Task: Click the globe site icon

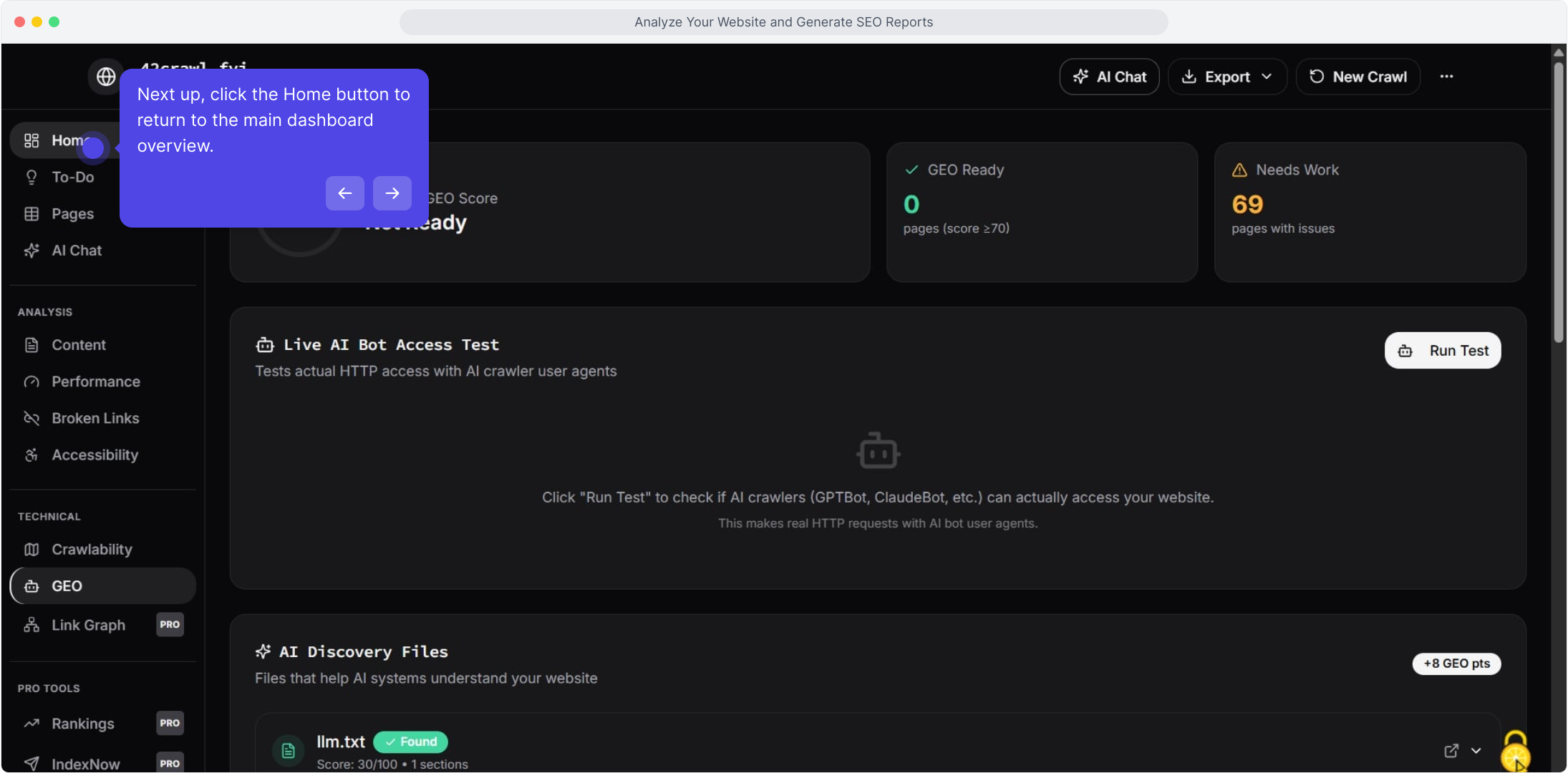Action: [106, 77]
